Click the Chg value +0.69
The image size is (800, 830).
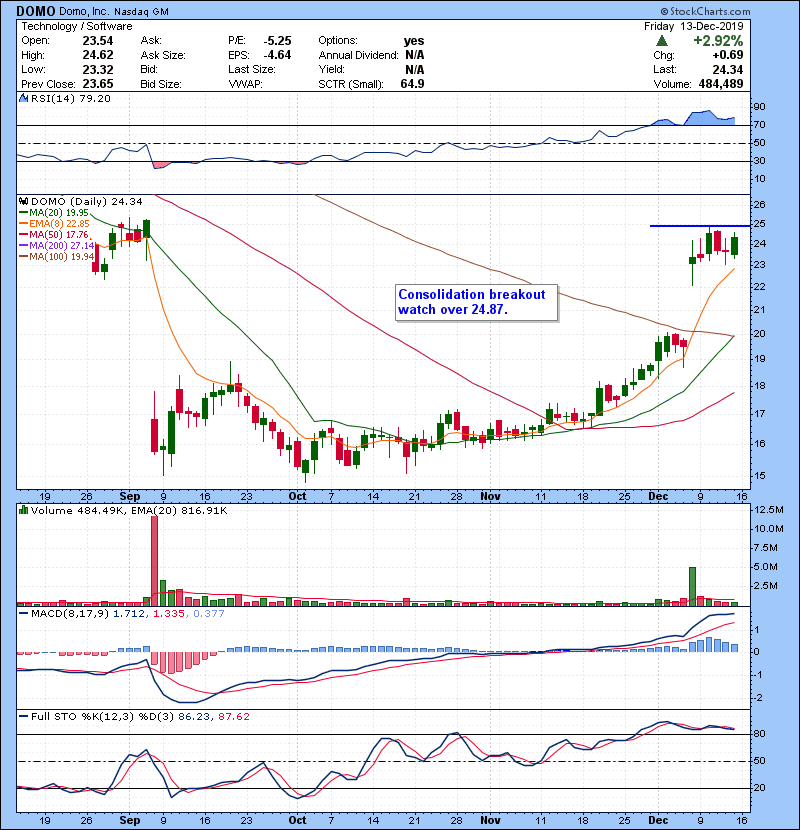tap(728, 55)
